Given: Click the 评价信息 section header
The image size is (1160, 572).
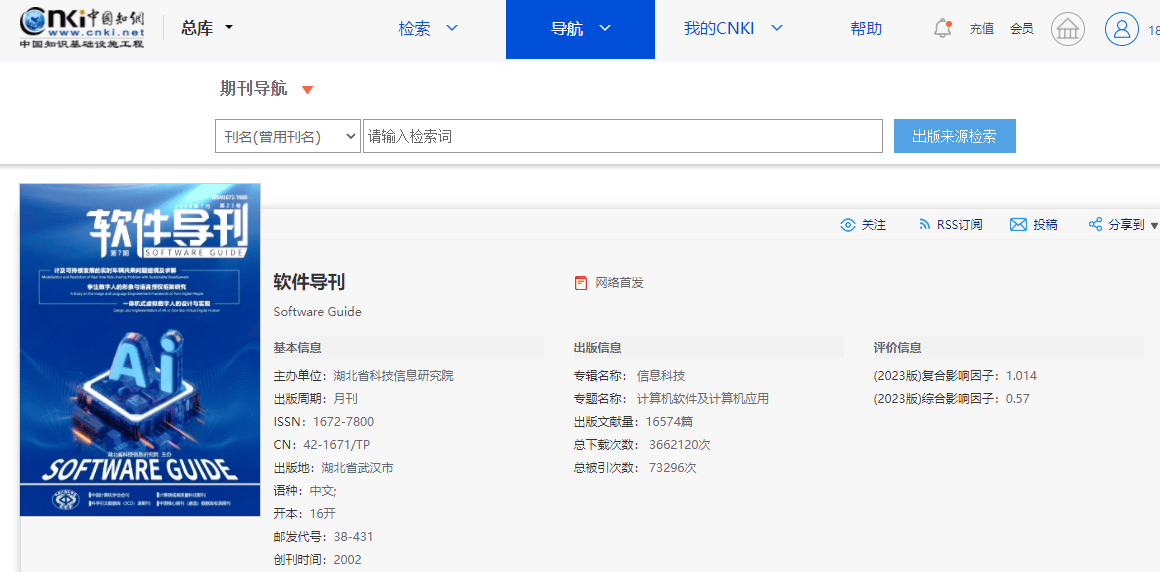Looking at the screenshot, I should (x=897, y=348).
